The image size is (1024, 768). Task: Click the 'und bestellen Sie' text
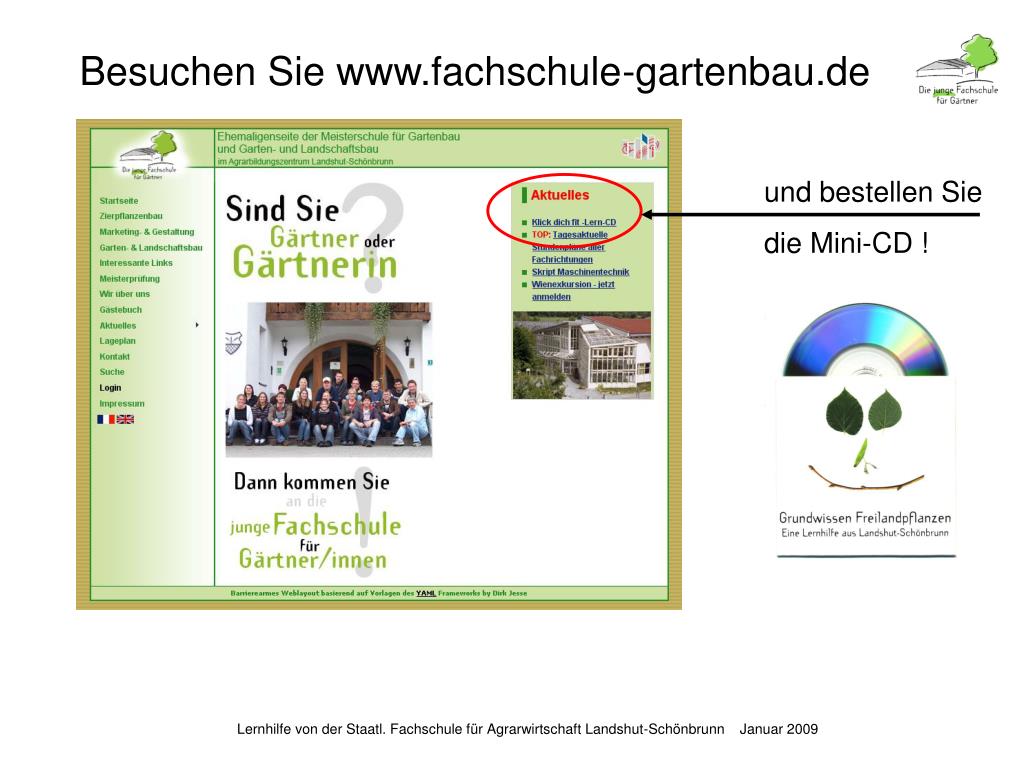(x=872, y=192)
